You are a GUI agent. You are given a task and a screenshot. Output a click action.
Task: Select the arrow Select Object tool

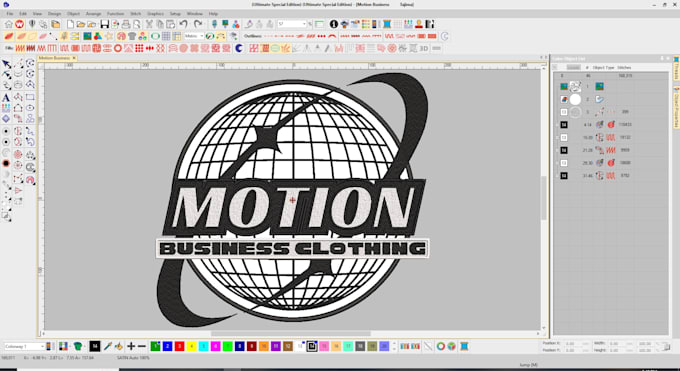click(6, 64)
